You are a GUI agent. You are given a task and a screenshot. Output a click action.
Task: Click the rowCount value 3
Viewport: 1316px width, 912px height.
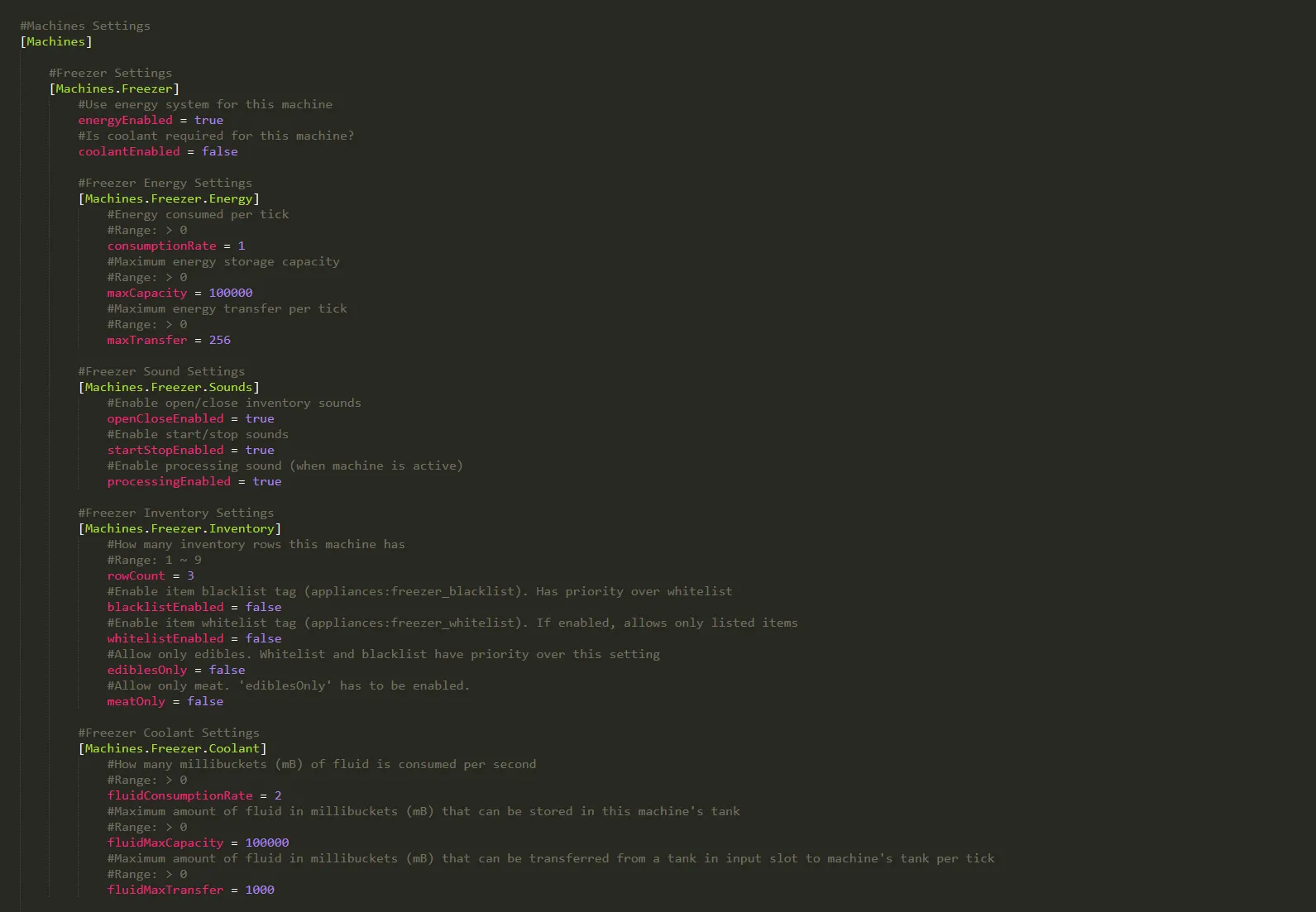pos(190,575)
